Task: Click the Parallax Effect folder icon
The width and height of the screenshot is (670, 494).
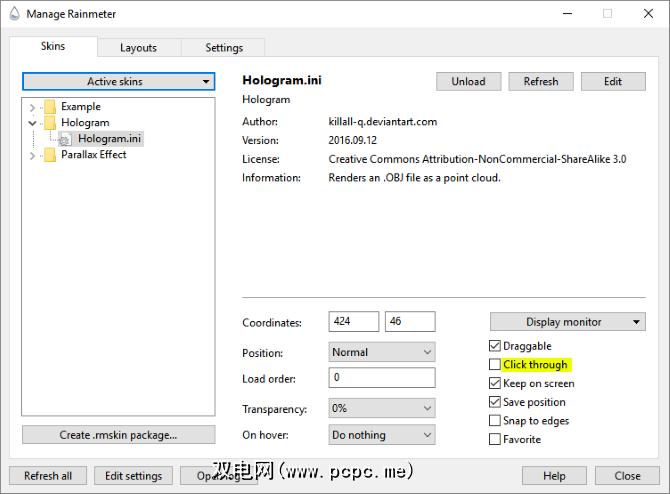Action: click(x=50, y=155)
